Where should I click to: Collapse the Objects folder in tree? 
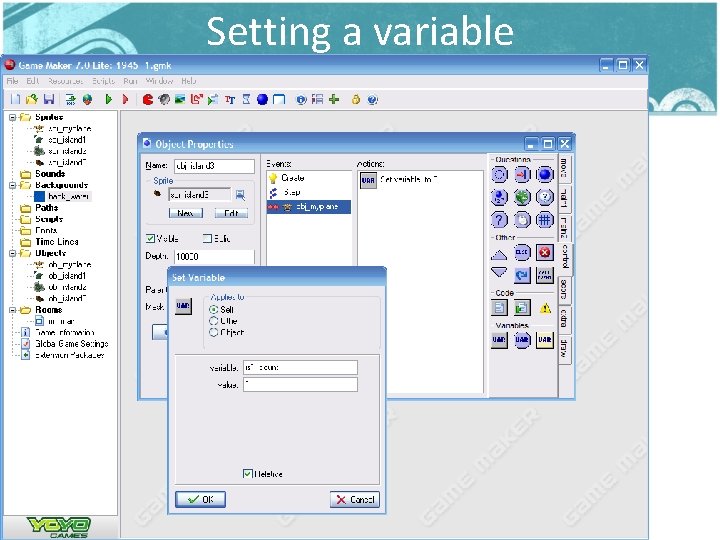coord(13,253)
